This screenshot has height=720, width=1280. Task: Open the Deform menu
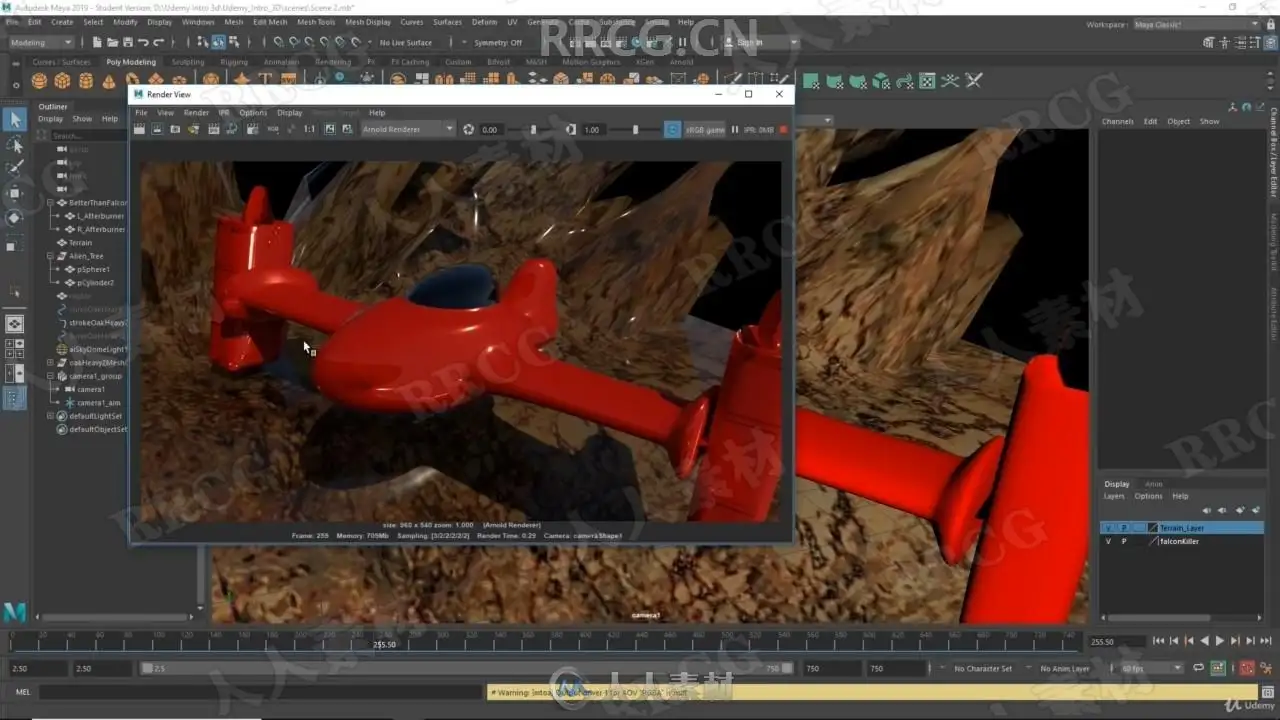tap(484, 22)
